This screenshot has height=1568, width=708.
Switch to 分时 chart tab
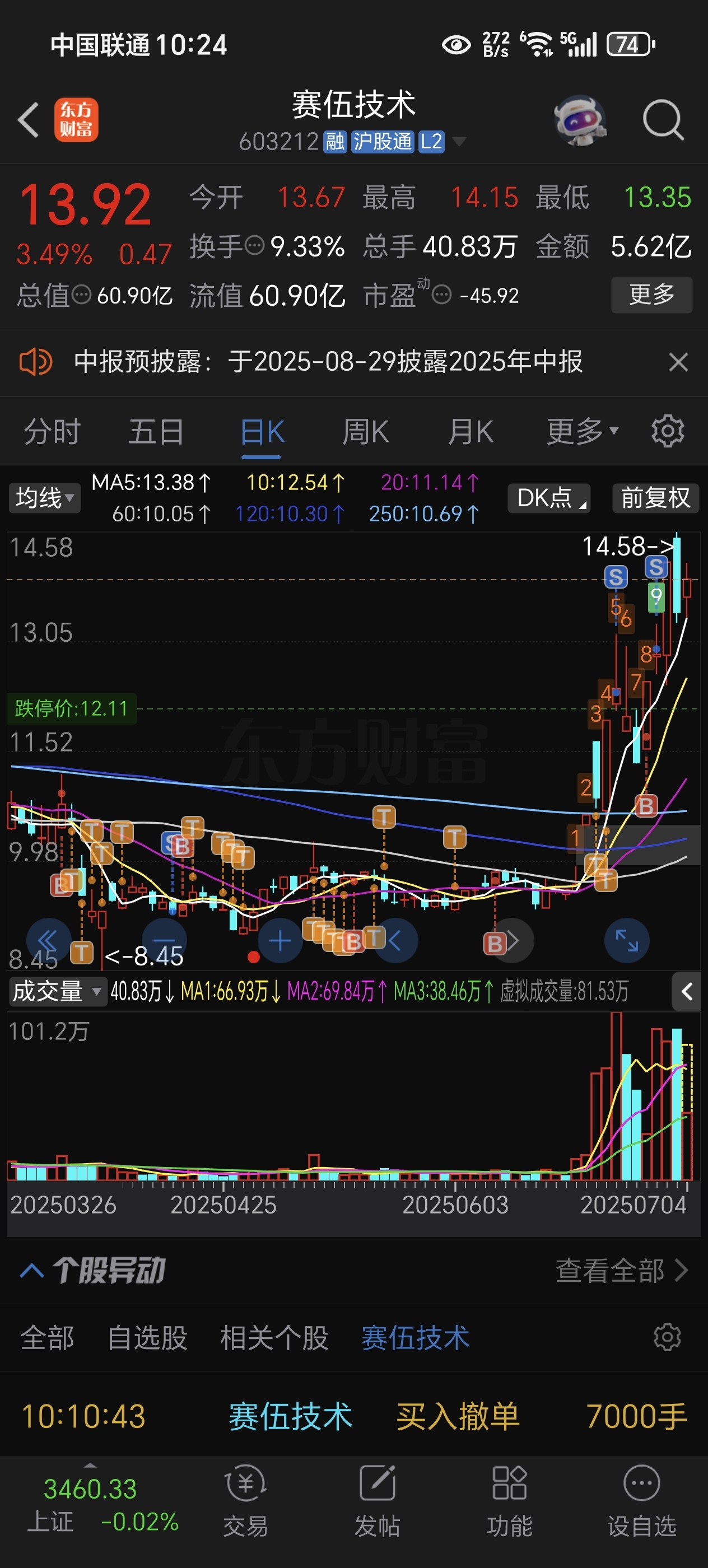(52, 432)
